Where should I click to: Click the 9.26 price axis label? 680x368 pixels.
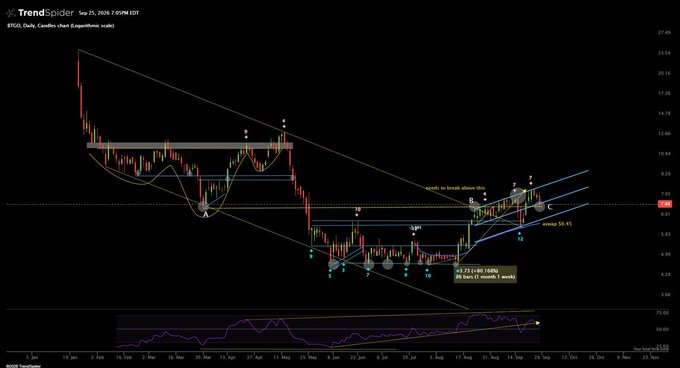click(664, 174)
